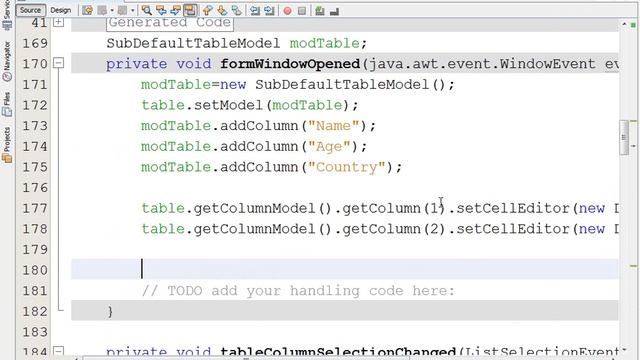
Task: Collapse the formWindowOpened method fold
Action: pos(59,63)
